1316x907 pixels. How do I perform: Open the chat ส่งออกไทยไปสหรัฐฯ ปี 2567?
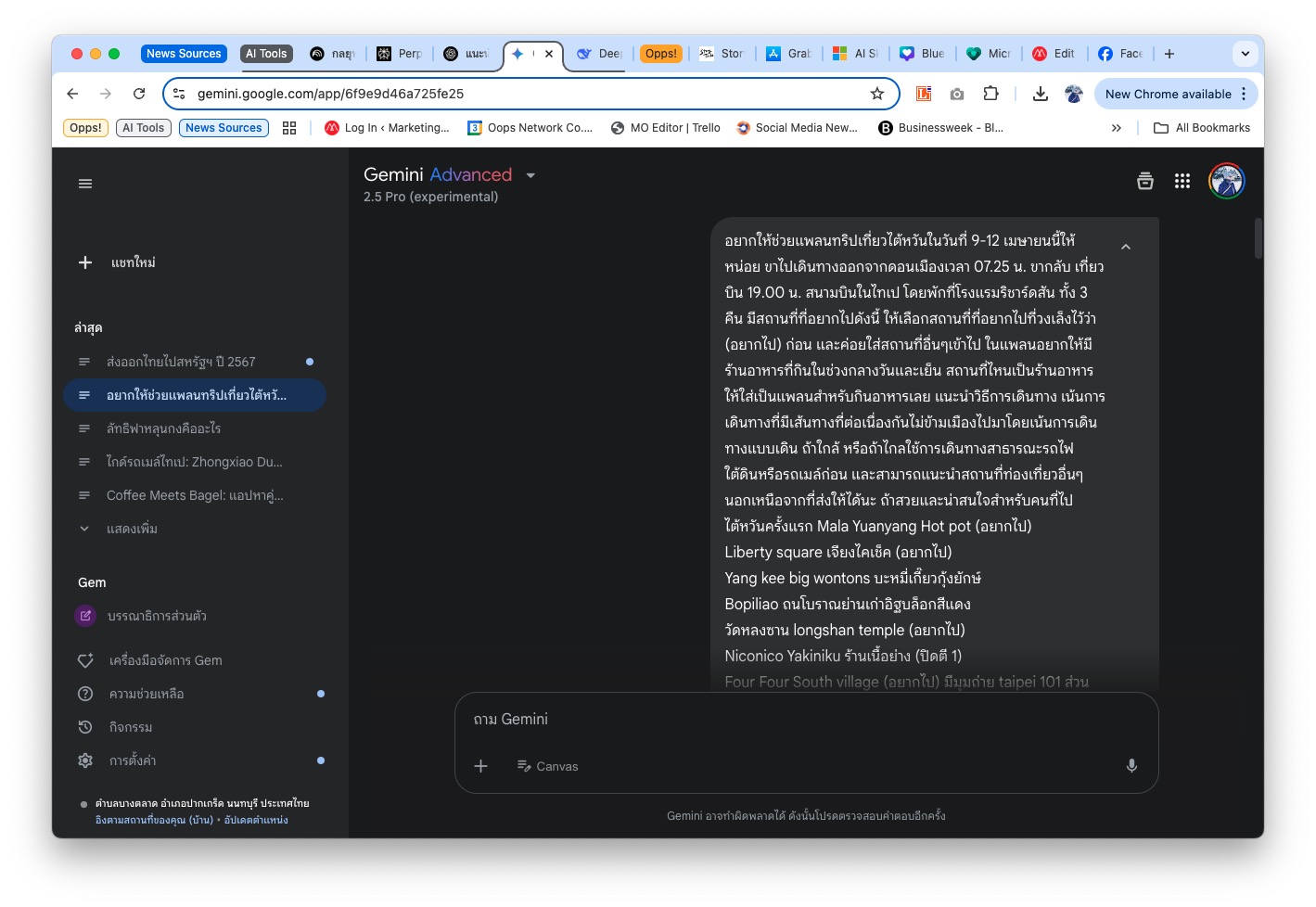(x=195, y=362)
